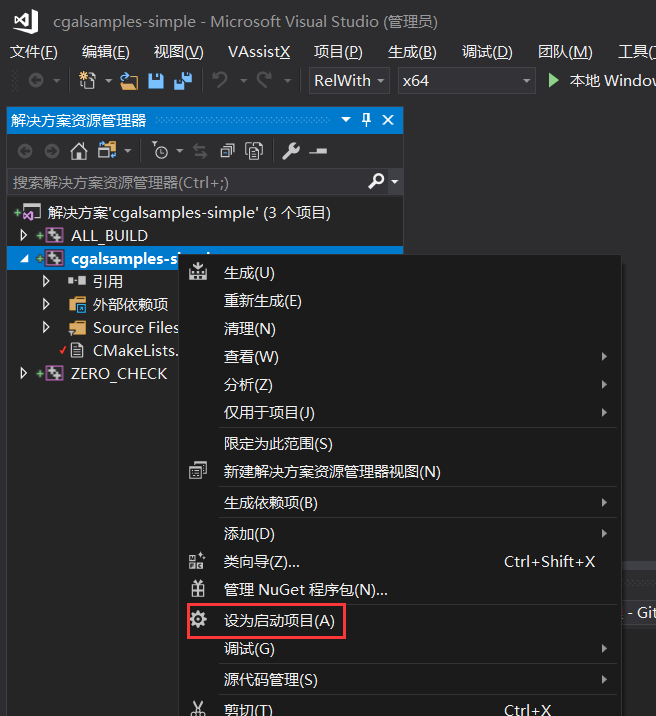656x716 pixels.
Task: Open the 团队(M) menu
Action: (x=565, y=52)
